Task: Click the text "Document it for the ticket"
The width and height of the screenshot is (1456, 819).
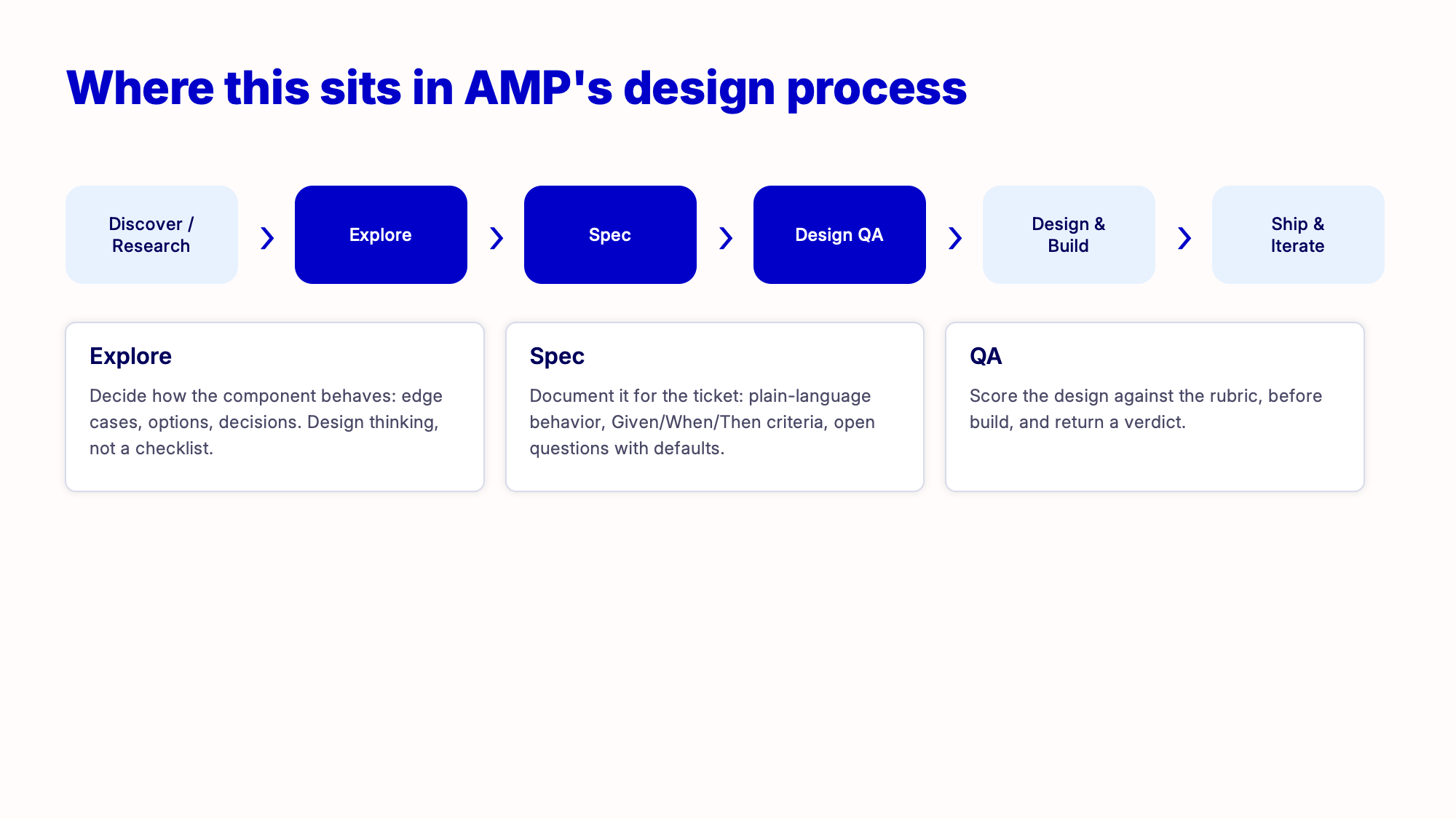Action: 636,396
